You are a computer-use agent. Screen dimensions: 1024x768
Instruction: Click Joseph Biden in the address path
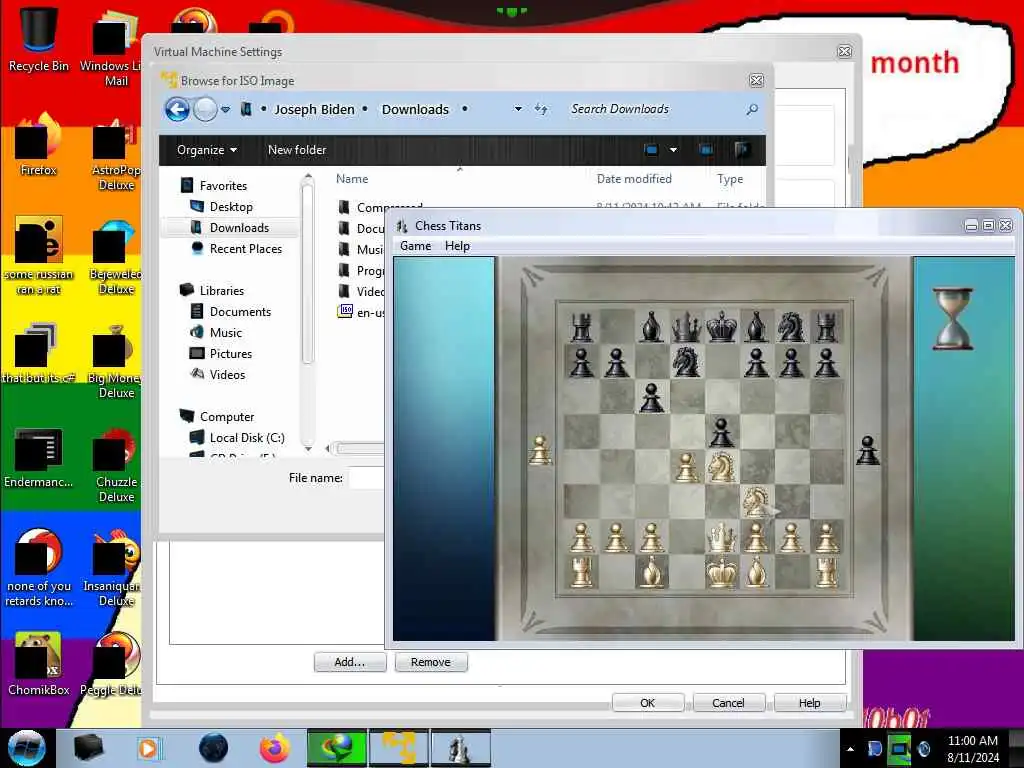(x=314, y=110)
